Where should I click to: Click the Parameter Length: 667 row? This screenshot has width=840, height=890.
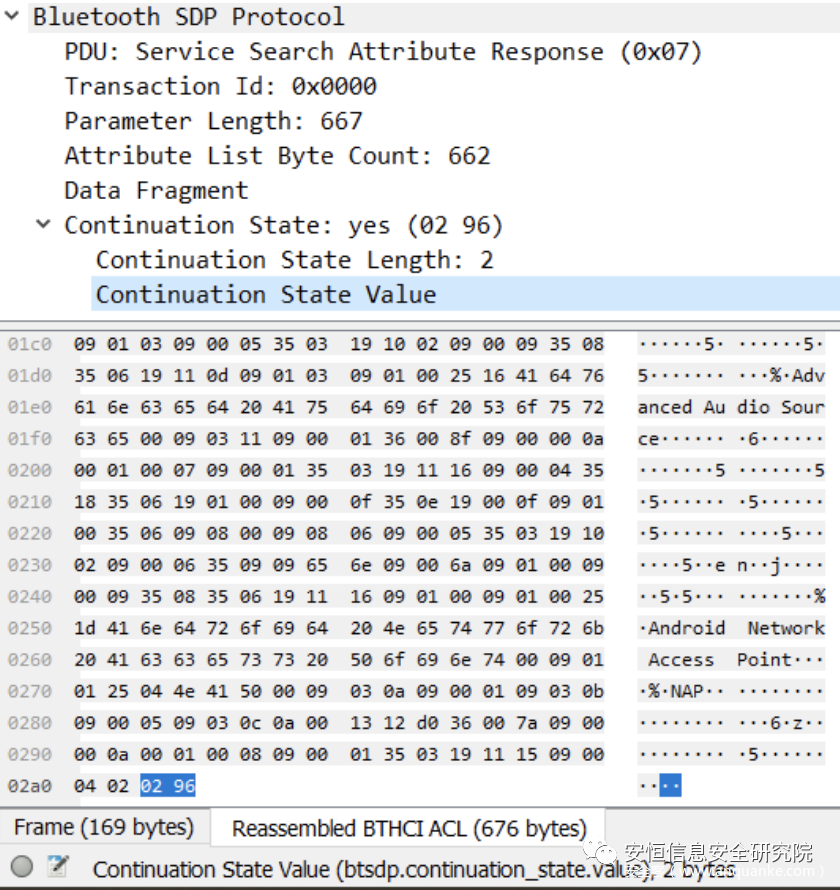tap(213, 121)
